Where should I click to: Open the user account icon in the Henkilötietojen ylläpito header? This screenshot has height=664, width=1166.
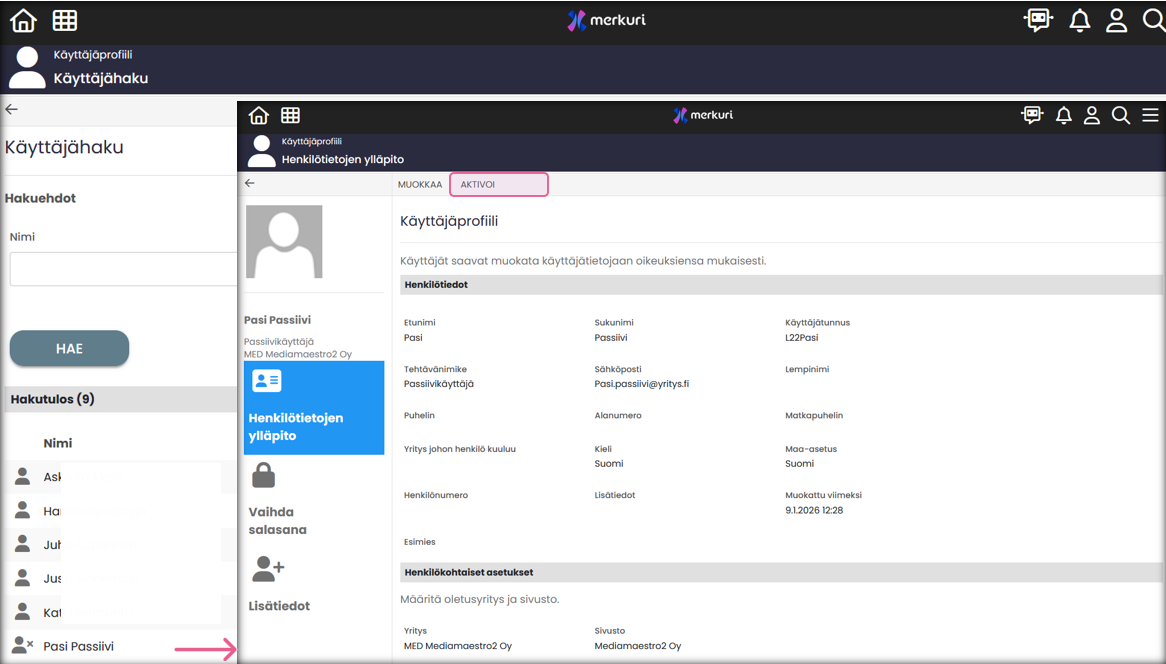pos(1092,116)
